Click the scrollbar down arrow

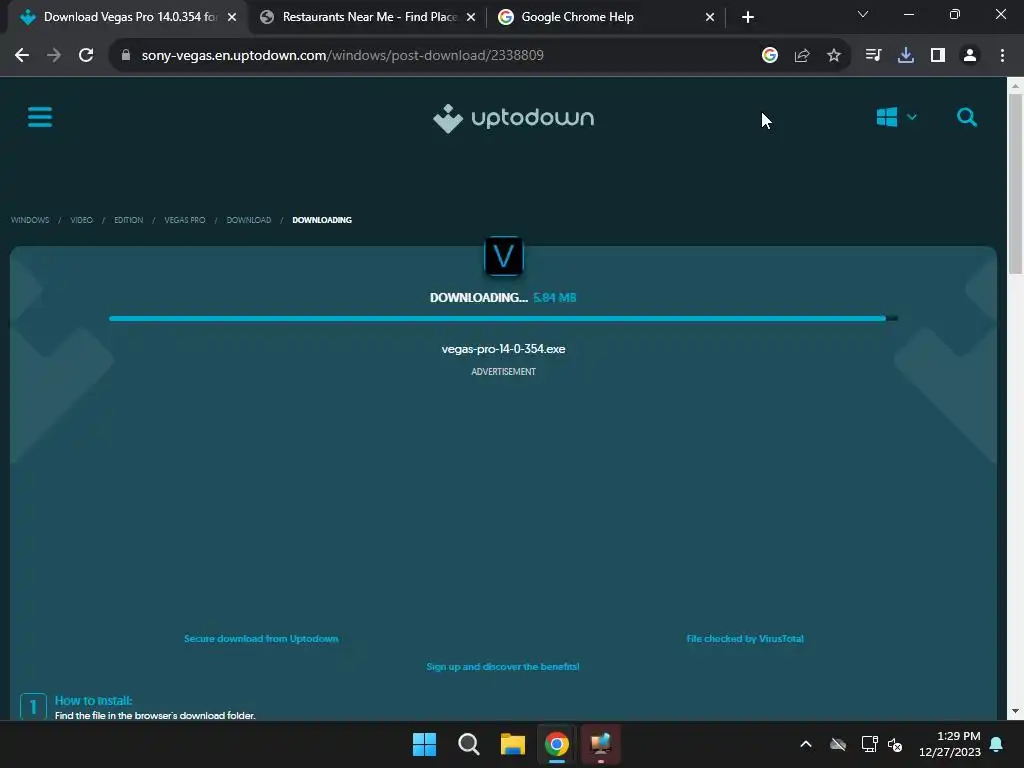click(1015, 711)
